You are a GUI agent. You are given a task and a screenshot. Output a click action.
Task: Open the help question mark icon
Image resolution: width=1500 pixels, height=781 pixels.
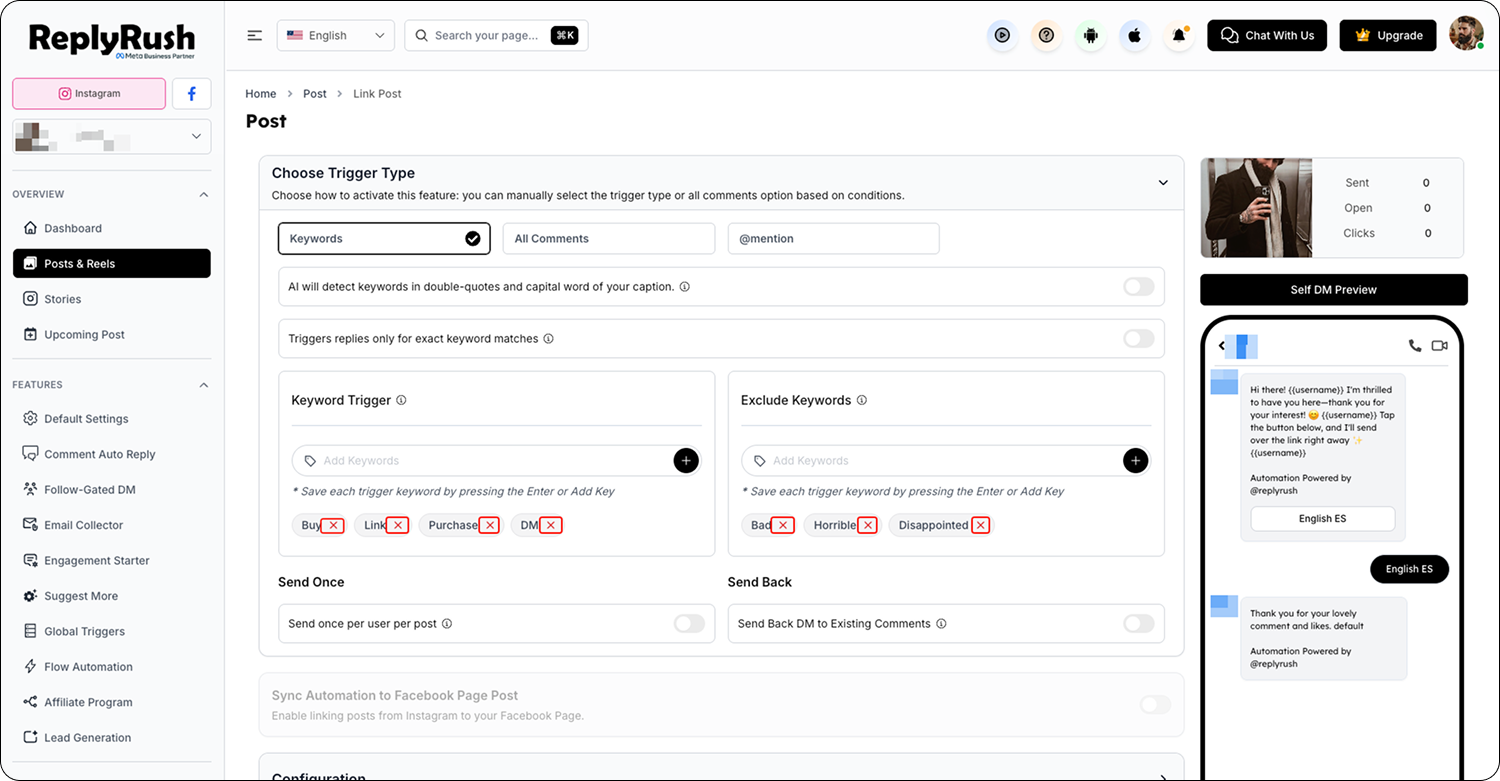pos(1046,36)
